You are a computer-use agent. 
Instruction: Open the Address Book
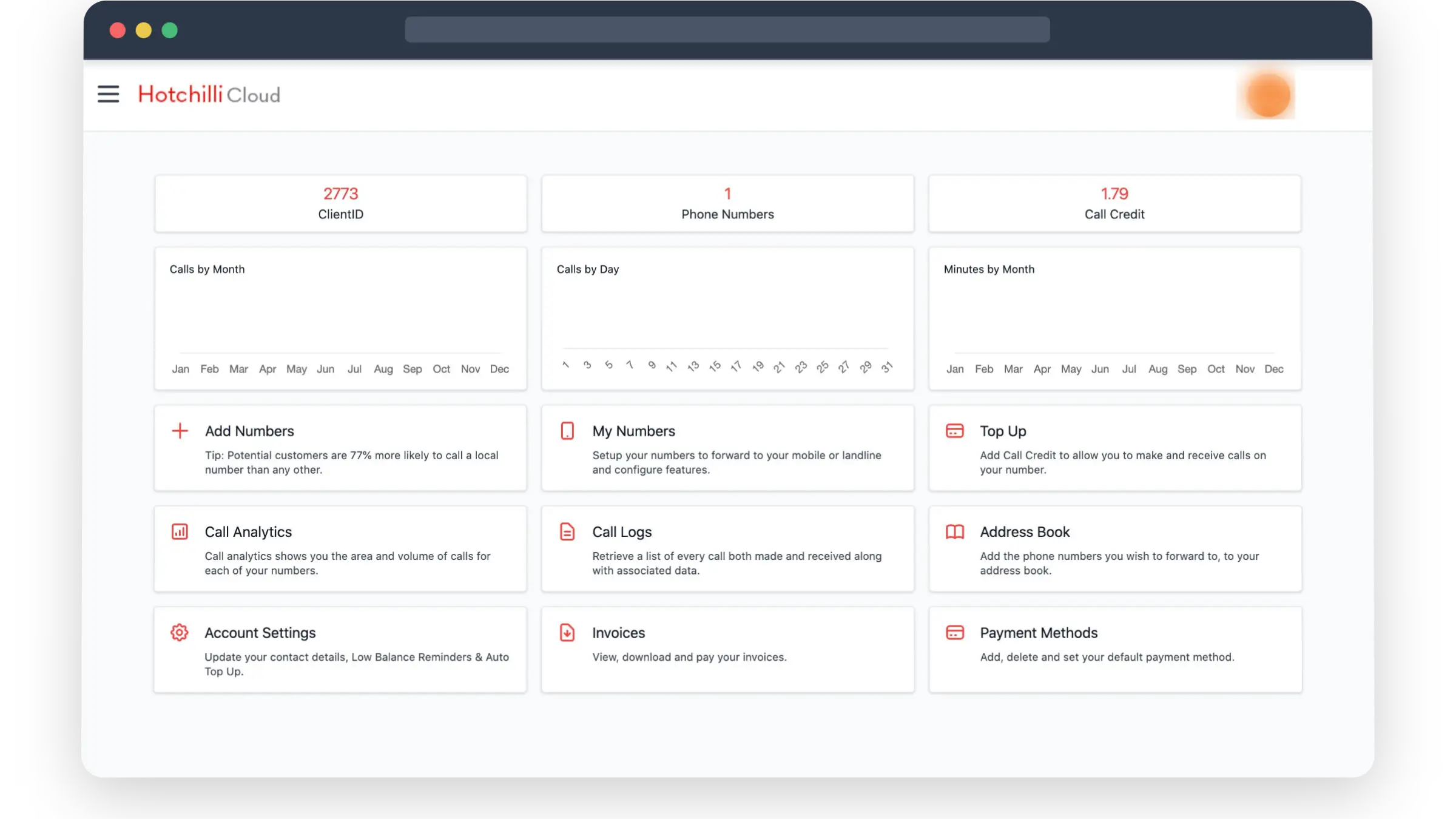[x=1114, y=549]
